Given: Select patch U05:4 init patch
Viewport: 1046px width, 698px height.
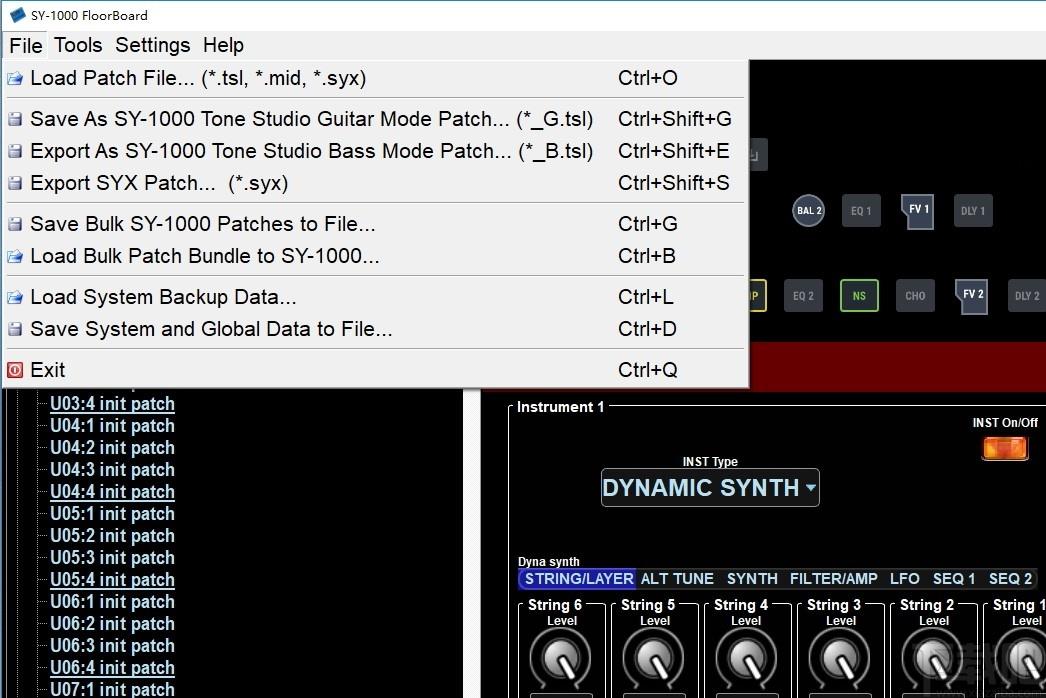Looking at the screenshot, I should pyautogui.click(x=112, y=580).
